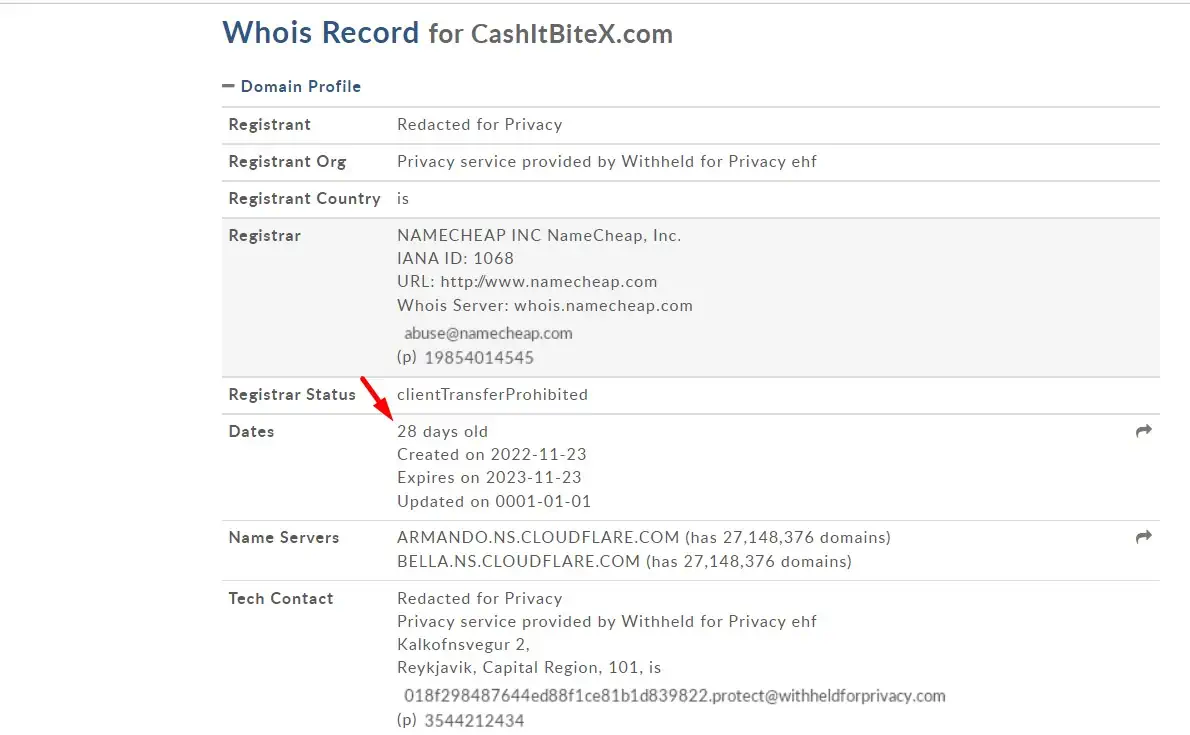Click the Registrant label
Image resolution: width=1190 pixels, height=735 pixels.
[x=269, y=125]
